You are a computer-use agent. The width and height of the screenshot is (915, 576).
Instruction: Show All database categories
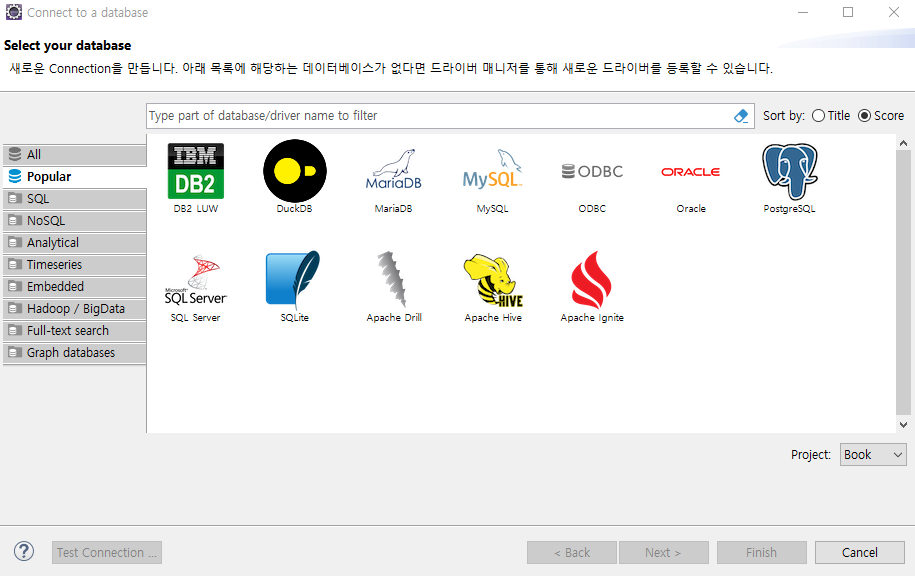(75, 155)
